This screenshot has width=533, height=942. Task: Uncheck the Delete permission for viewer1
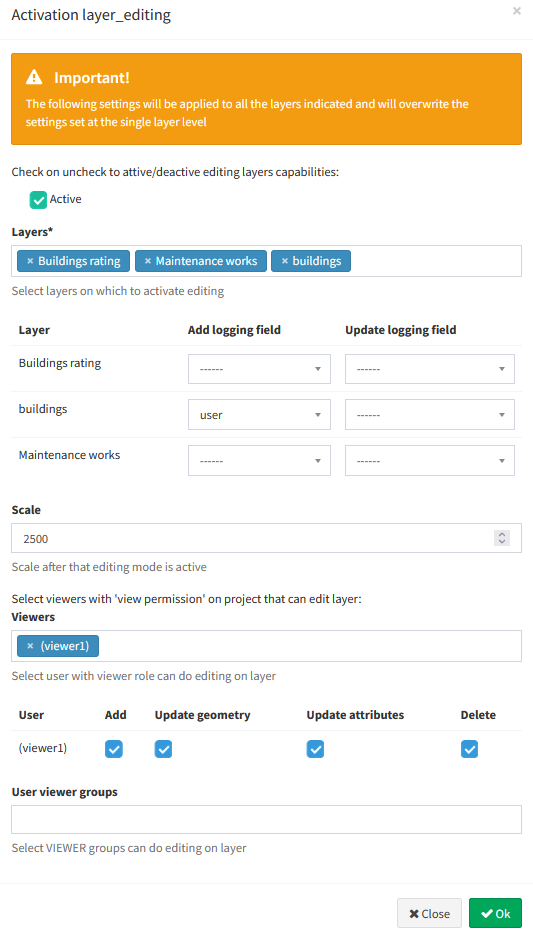469,749
